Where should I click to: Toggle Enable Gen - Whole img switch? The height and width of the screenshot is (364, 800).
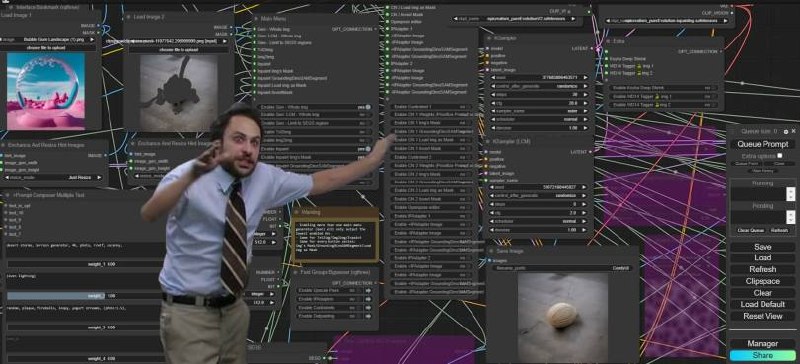click(x=368, y=107)
